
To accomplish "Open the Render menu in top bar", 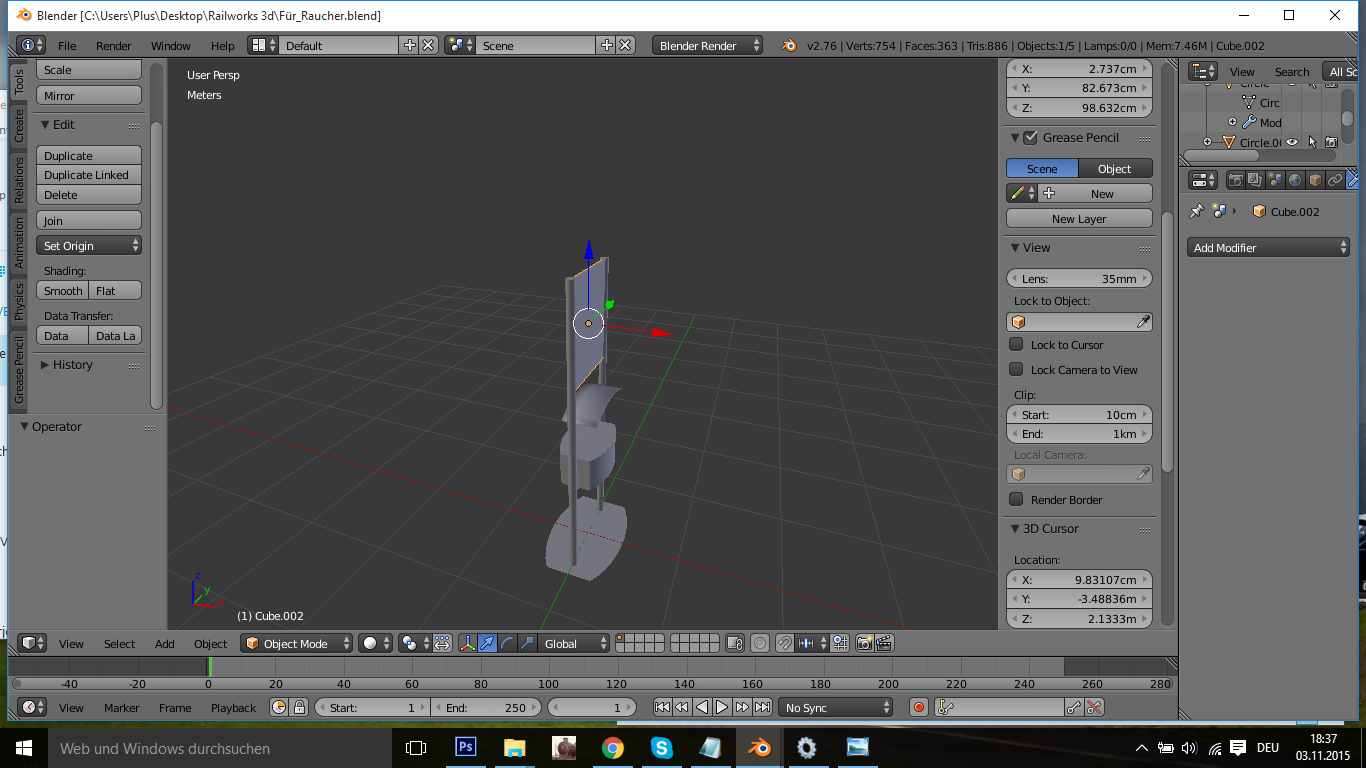I will [113, 46].
